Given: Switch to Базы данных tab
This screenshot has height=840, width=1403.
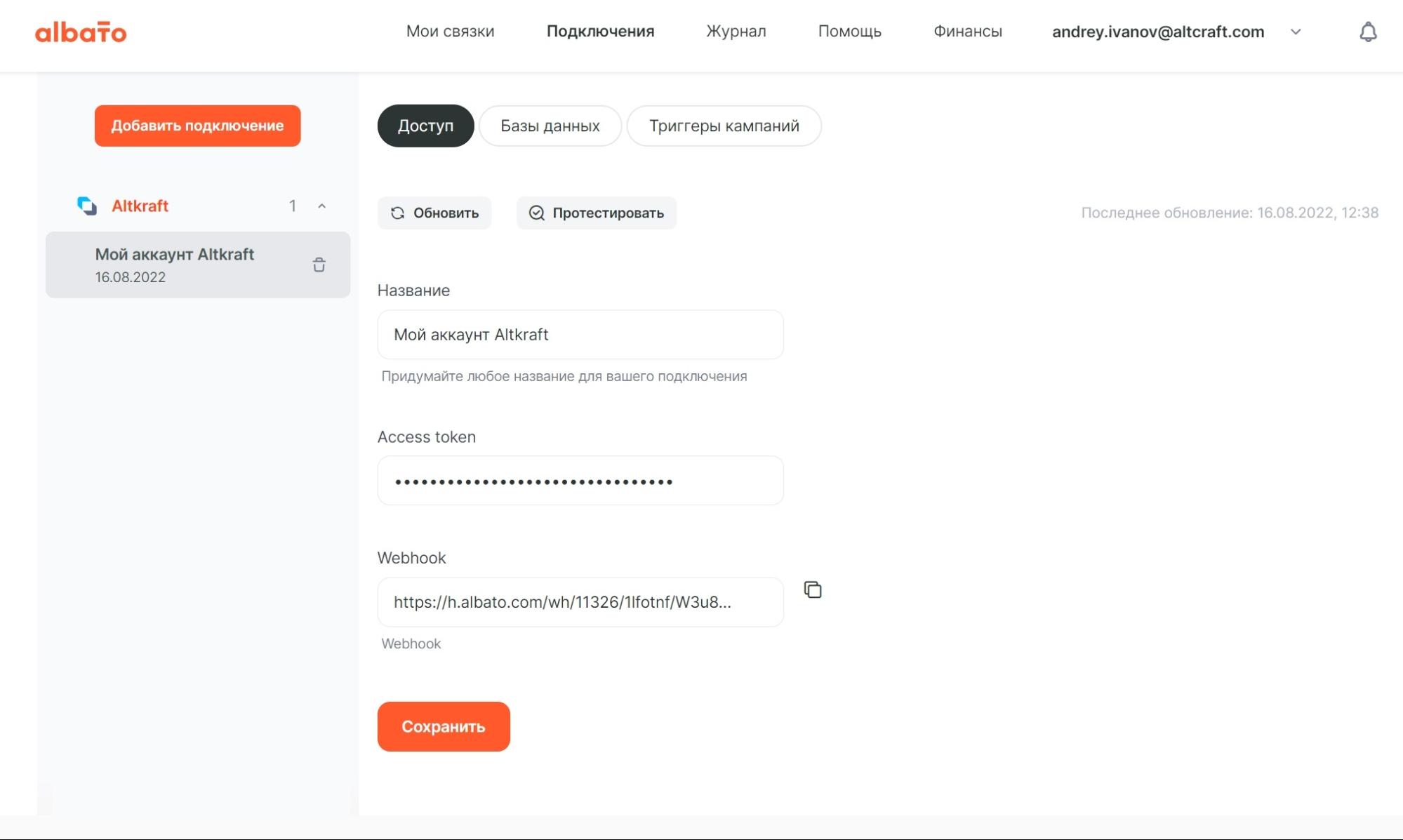Looking at the screenshot, I should (x=550, y=126).
